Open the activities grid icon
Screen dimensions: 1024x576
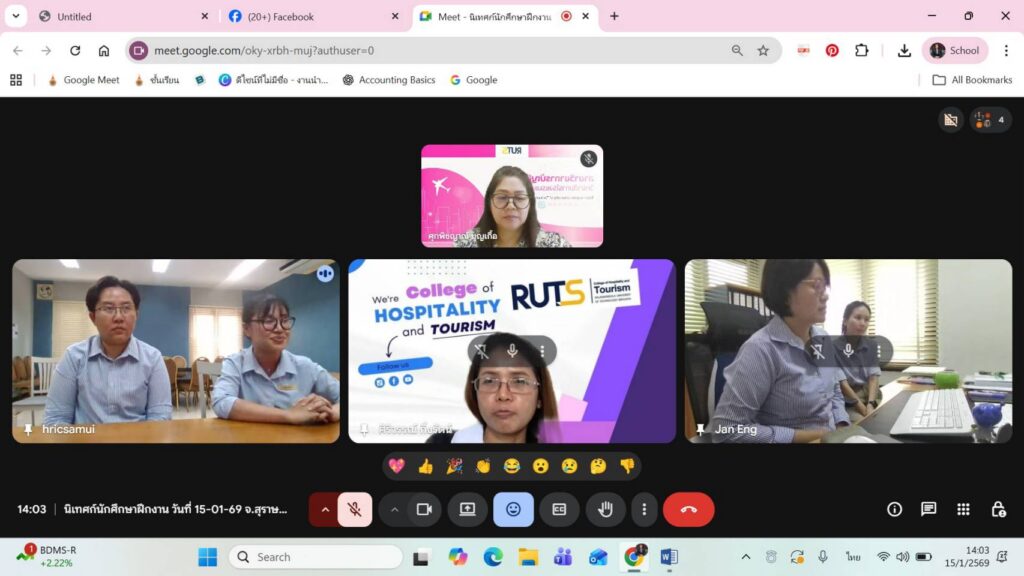(x=963, y=509)
